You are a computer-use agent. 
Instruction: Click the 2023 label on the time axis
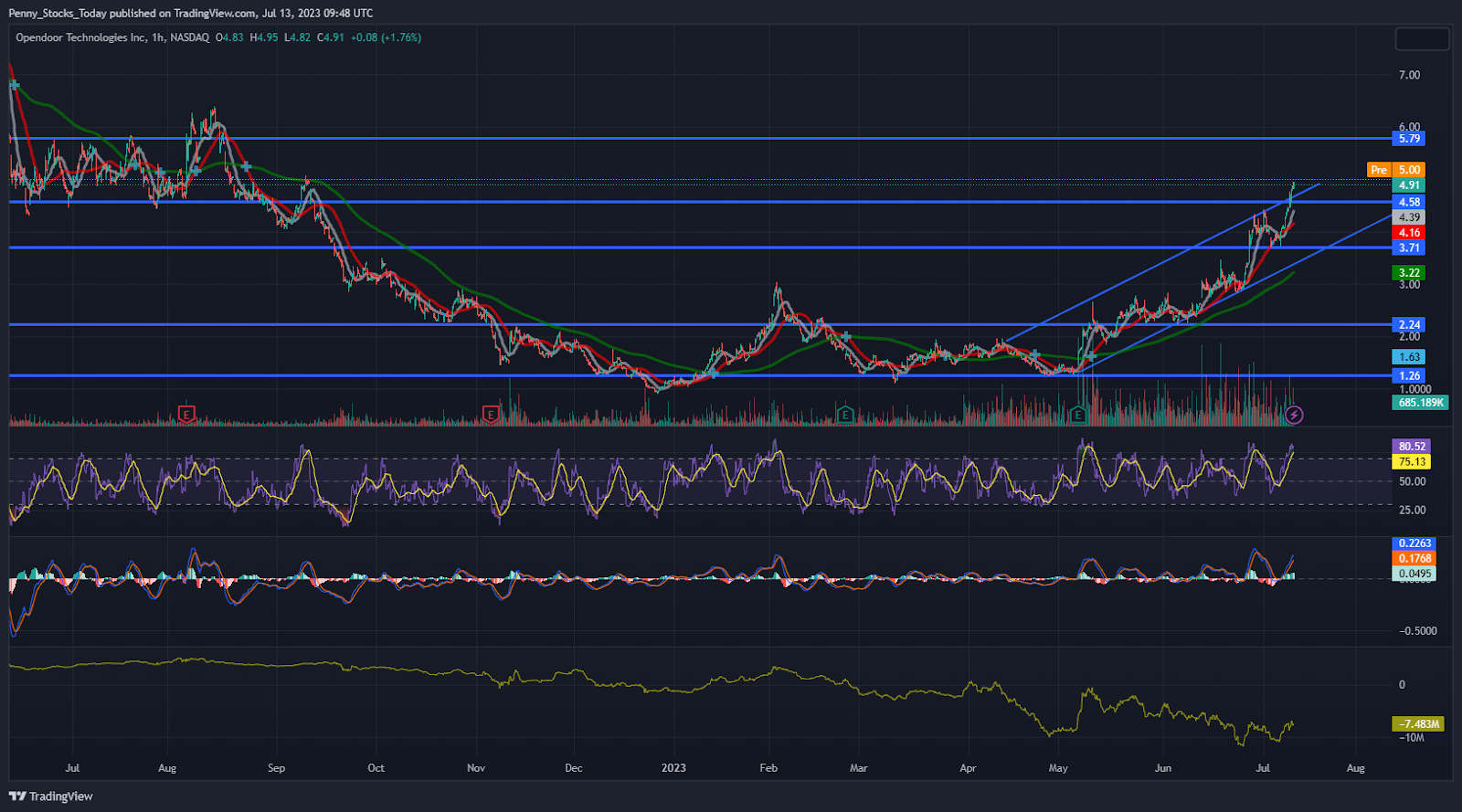tap(673, 768)
